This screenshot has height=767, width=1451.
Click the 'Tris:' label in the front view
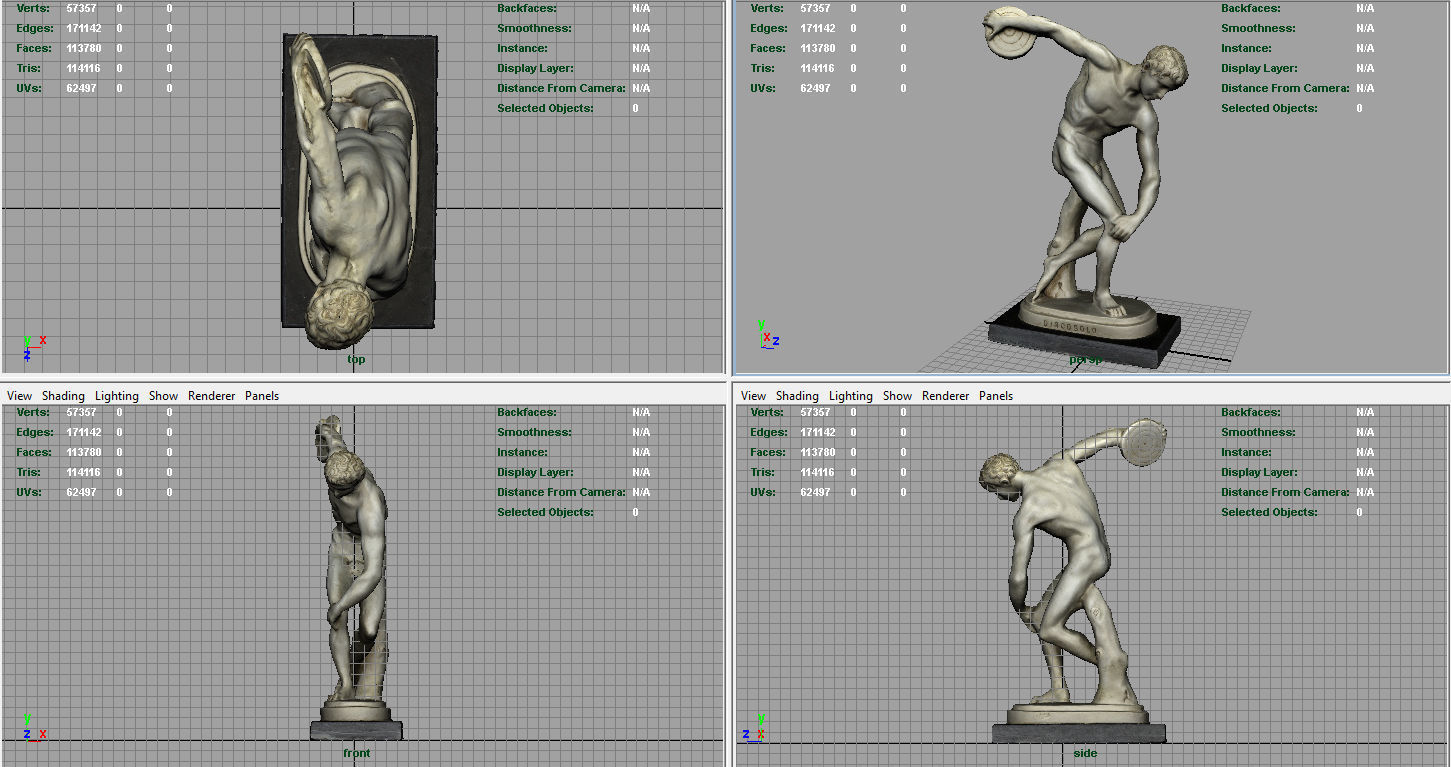tap(29, 472)
